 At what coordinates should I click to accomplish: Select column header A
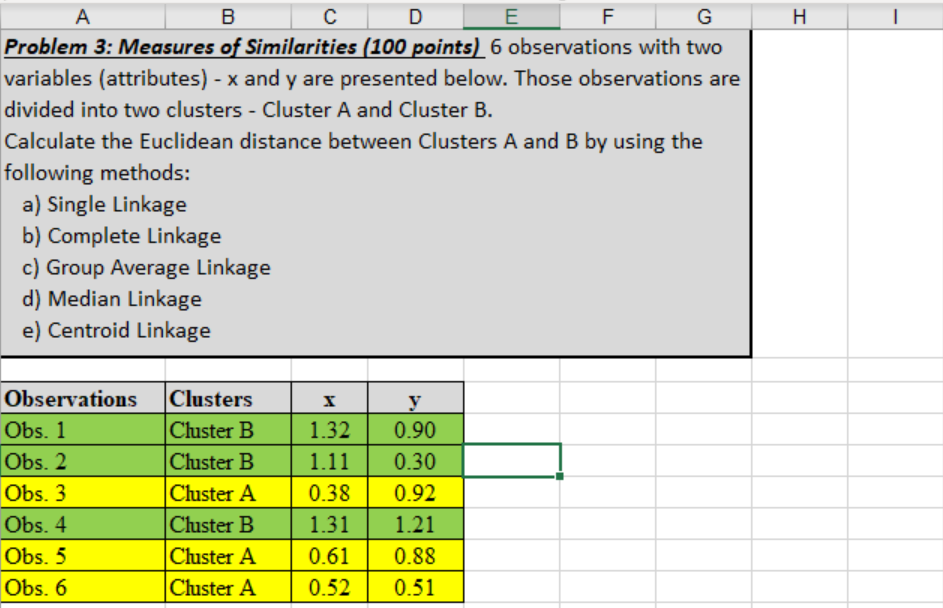pos(84,16)
